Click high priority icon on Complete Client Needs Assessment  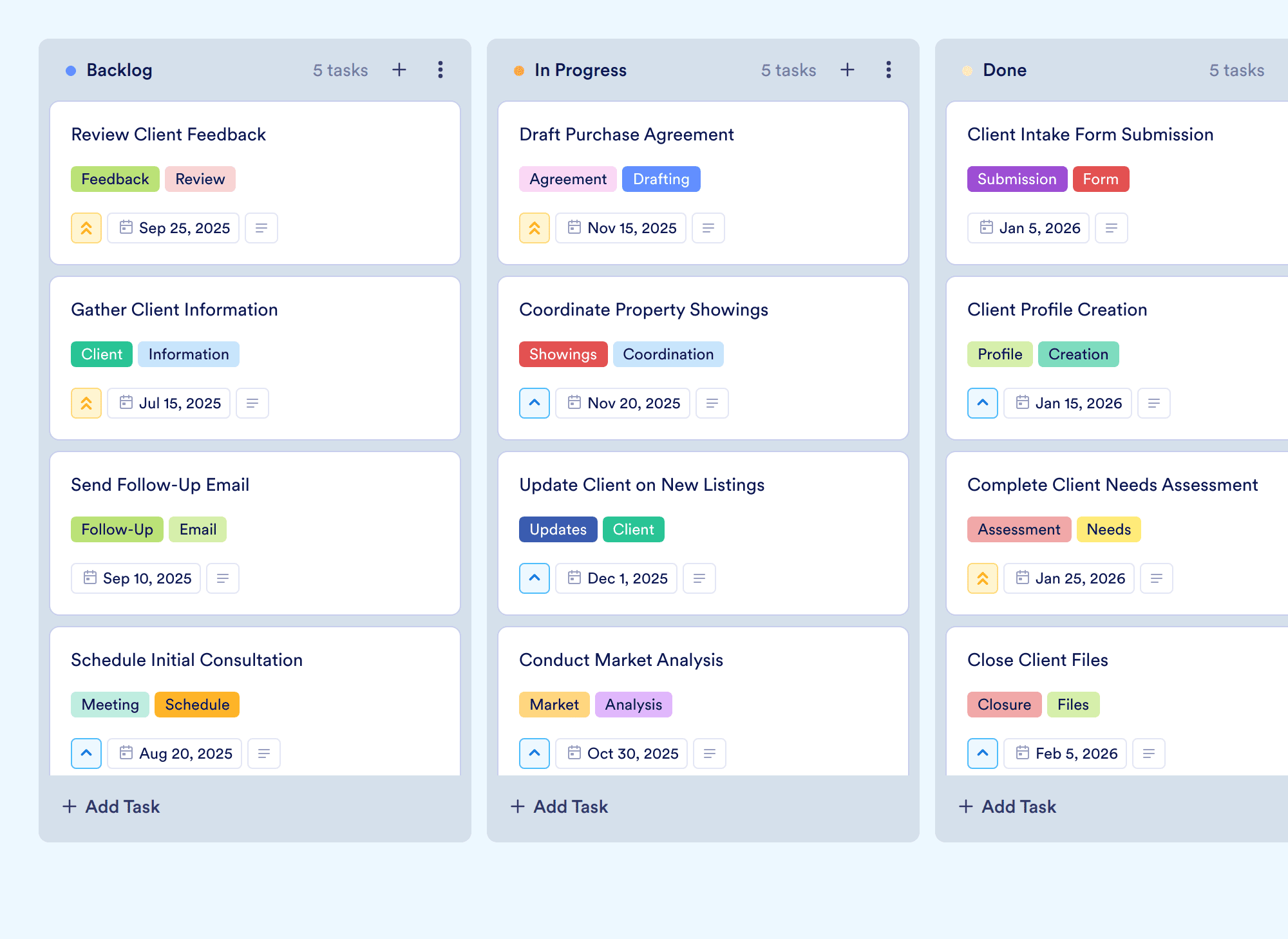983,578
